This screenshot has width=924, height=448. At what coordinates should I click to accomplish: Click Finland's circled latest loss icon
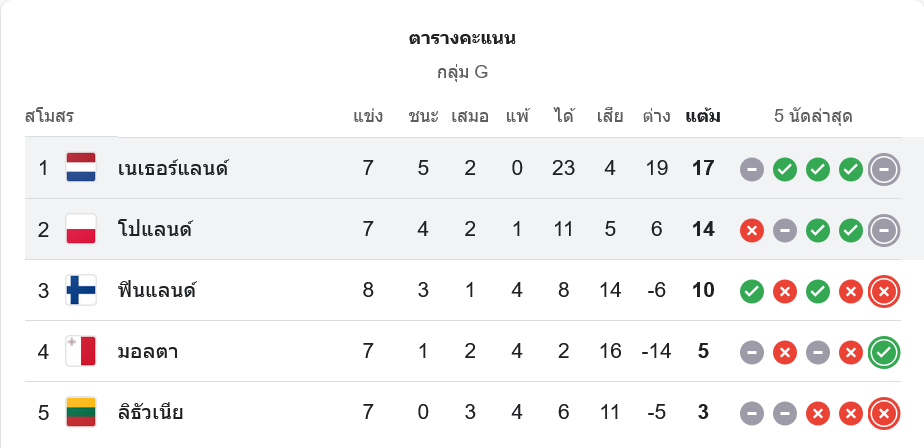click(884, 291)
